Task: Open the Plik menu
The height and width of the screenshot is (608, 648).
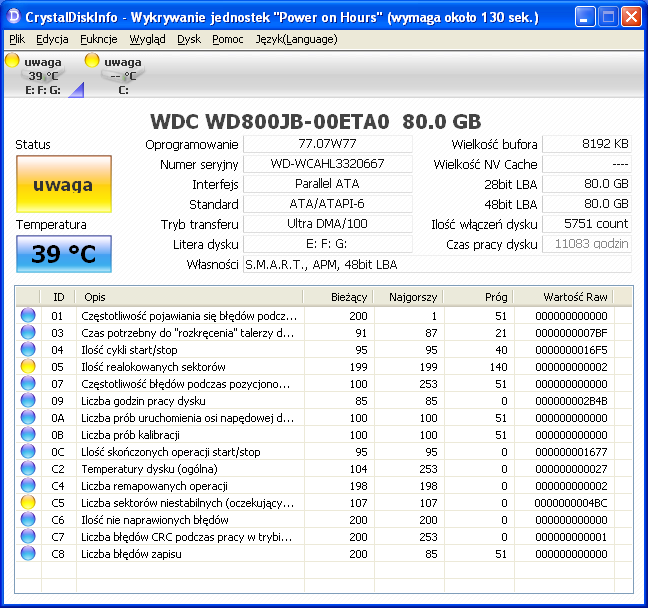Action: [x=17, y=39]
